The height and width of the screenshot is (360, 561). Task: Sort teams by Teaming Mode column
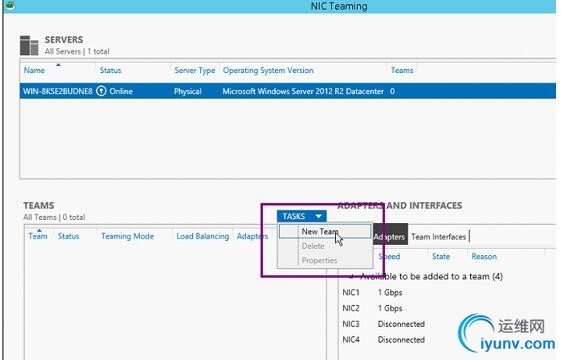[127, 236]
